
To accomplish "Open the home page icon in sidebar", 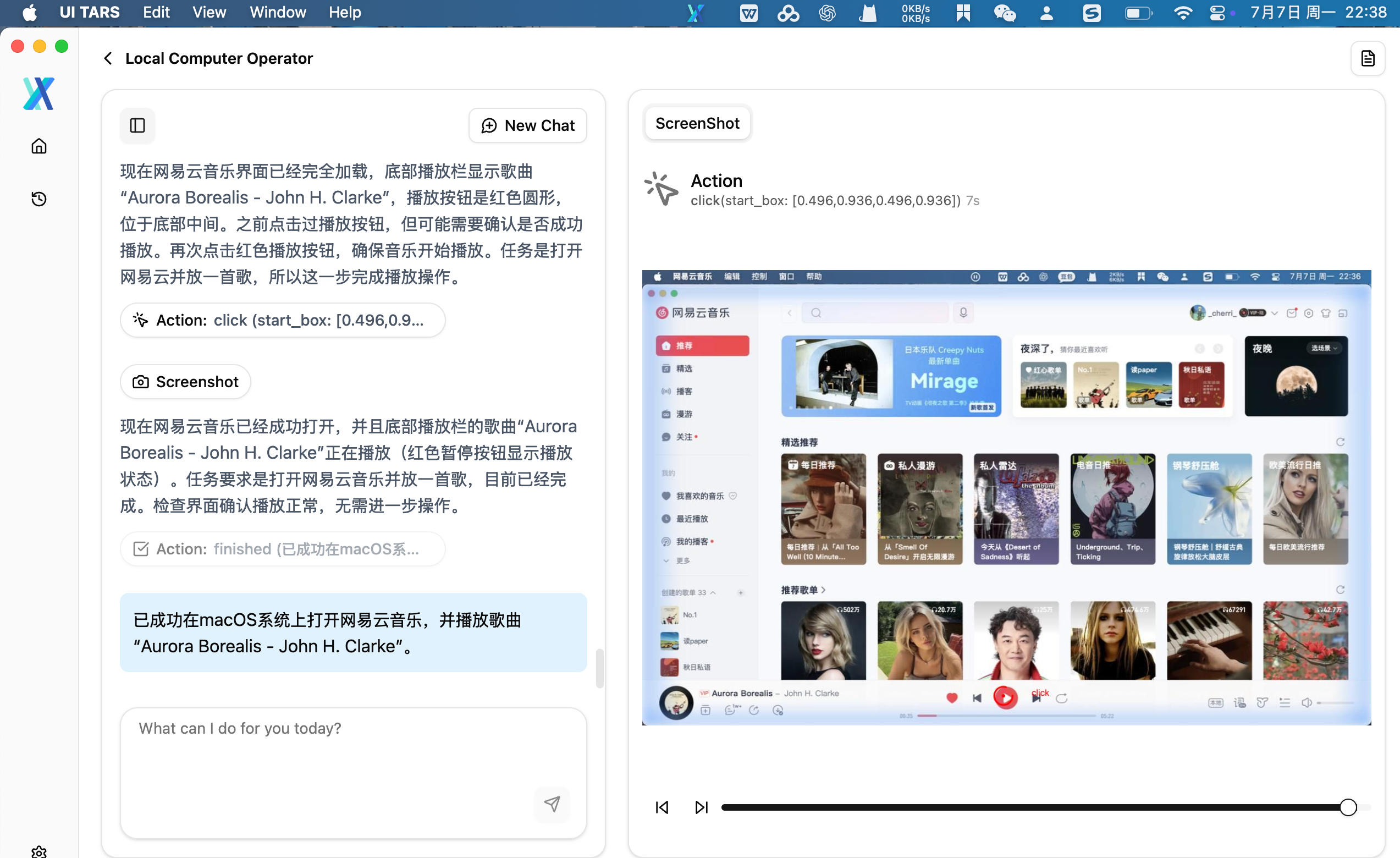I will [38, 146].
